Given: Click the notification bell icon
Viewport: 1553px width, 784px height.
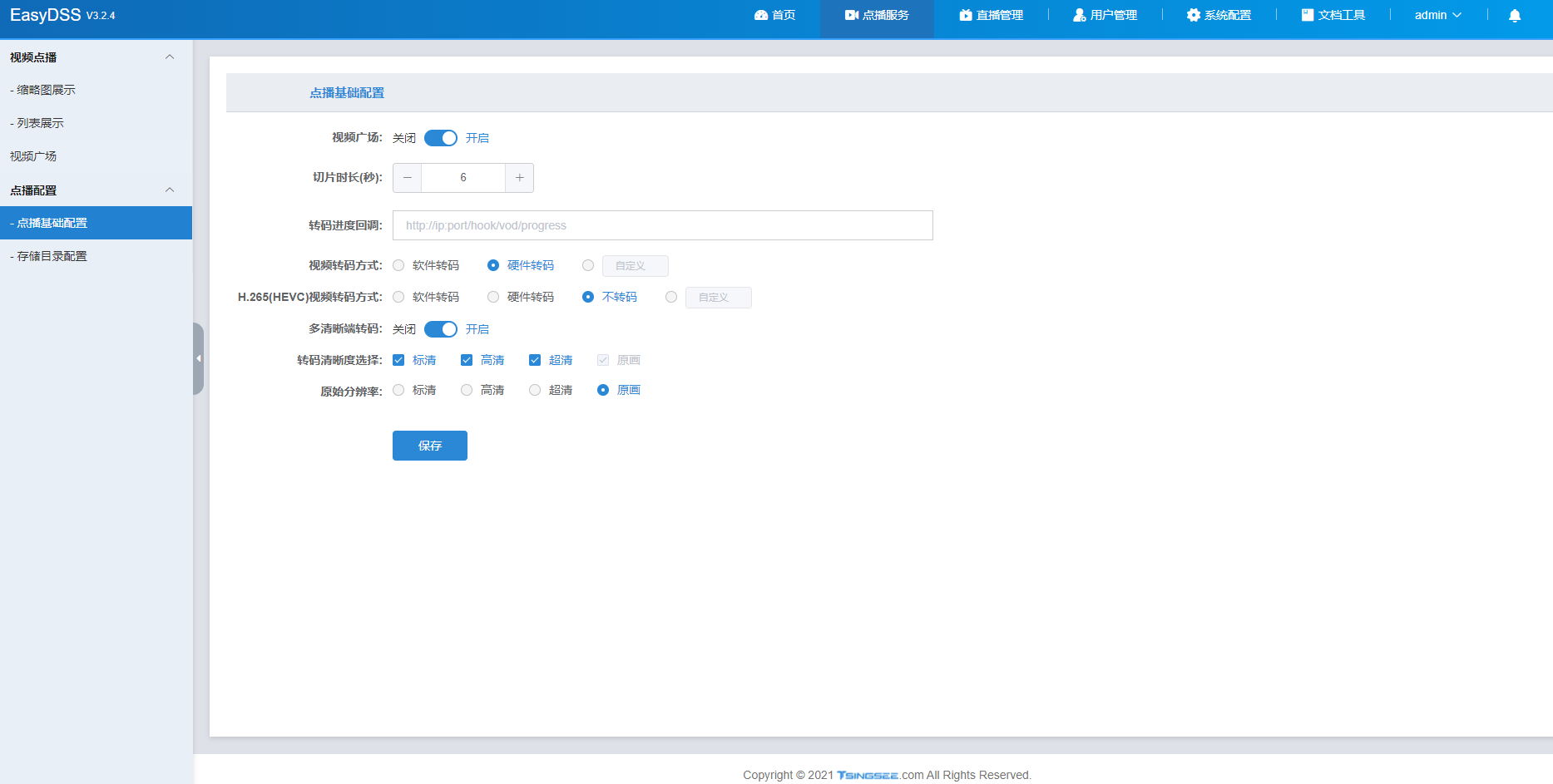Looking at the screenshot, I should [1515, 15].
